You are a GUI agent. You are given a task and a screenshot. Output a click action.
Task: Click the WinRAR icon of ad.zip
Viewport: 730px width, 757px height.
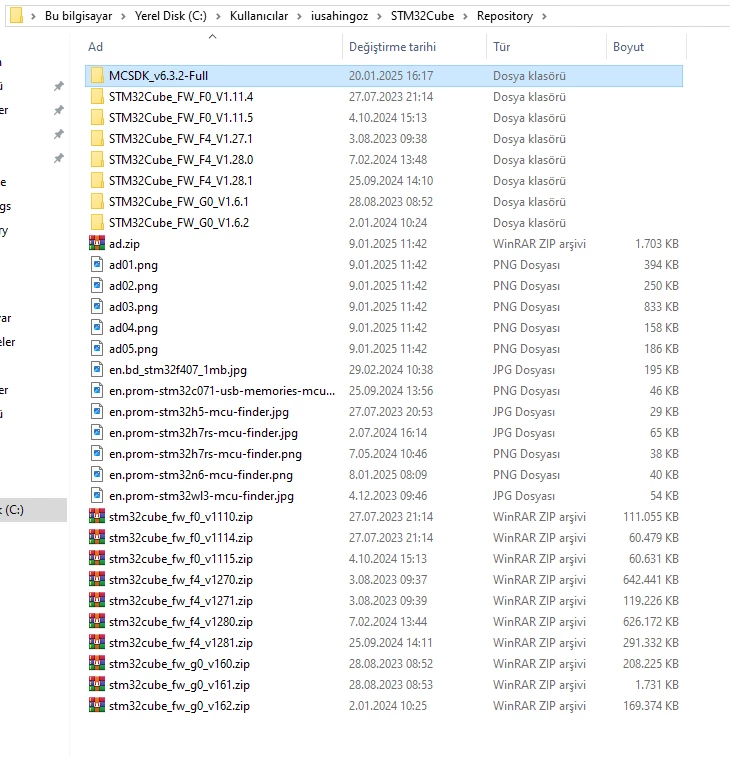(97, 243)
